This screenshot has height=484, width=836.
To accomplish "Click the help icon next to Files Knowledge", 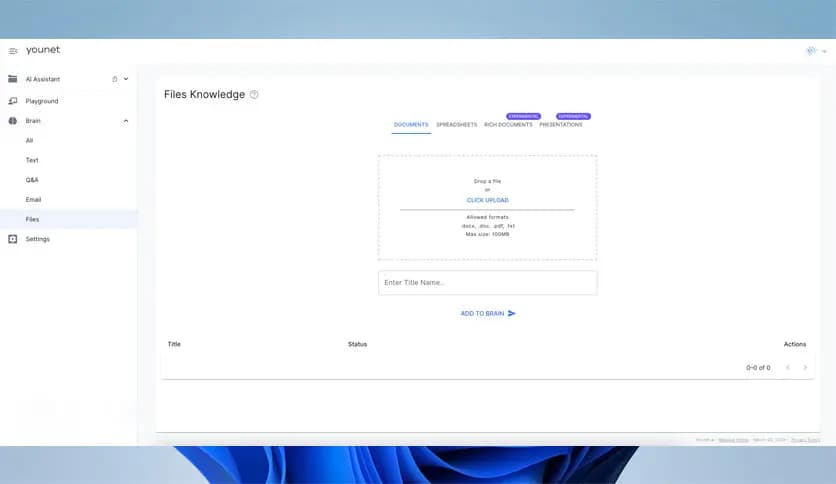I will pos(254,95).
